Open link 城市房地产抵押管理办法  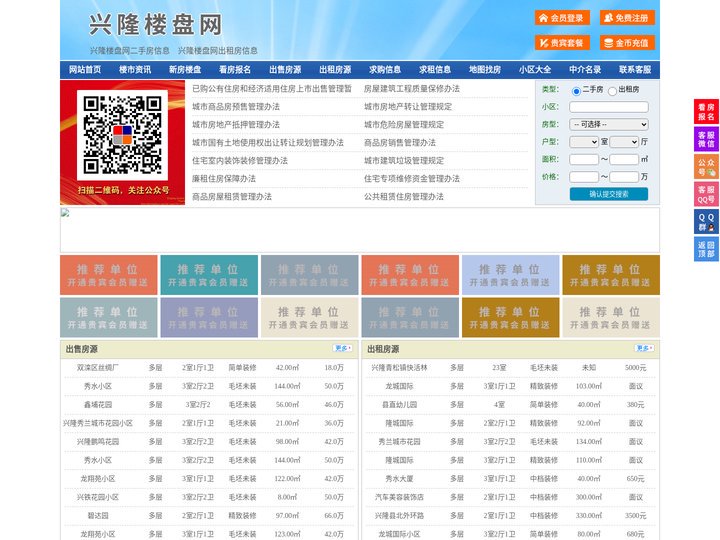(x=236, y=124)
